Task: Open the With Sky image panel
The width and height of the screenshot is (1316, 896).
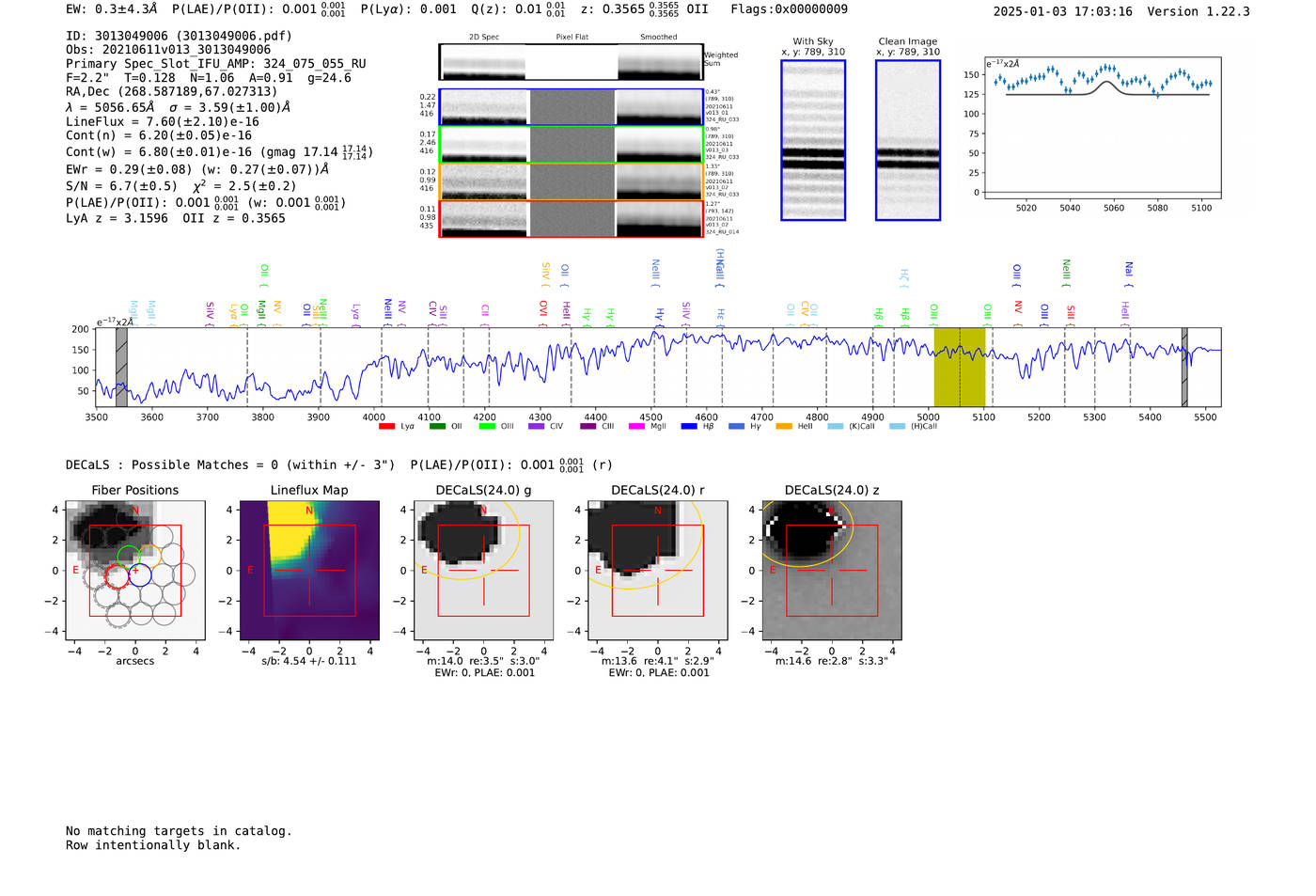Action: pyautogui.click(x=813, y=140)
